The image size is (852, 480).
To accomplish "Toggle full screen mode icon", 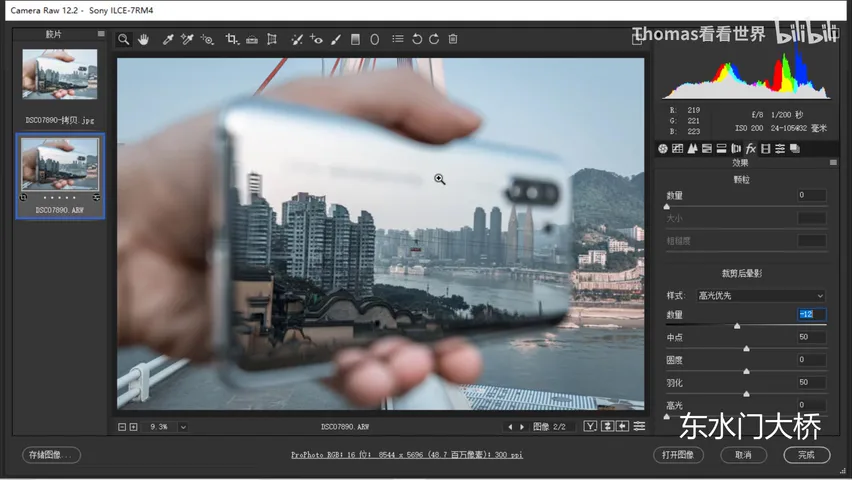I will pyautogui.click(x=637, y=39).
